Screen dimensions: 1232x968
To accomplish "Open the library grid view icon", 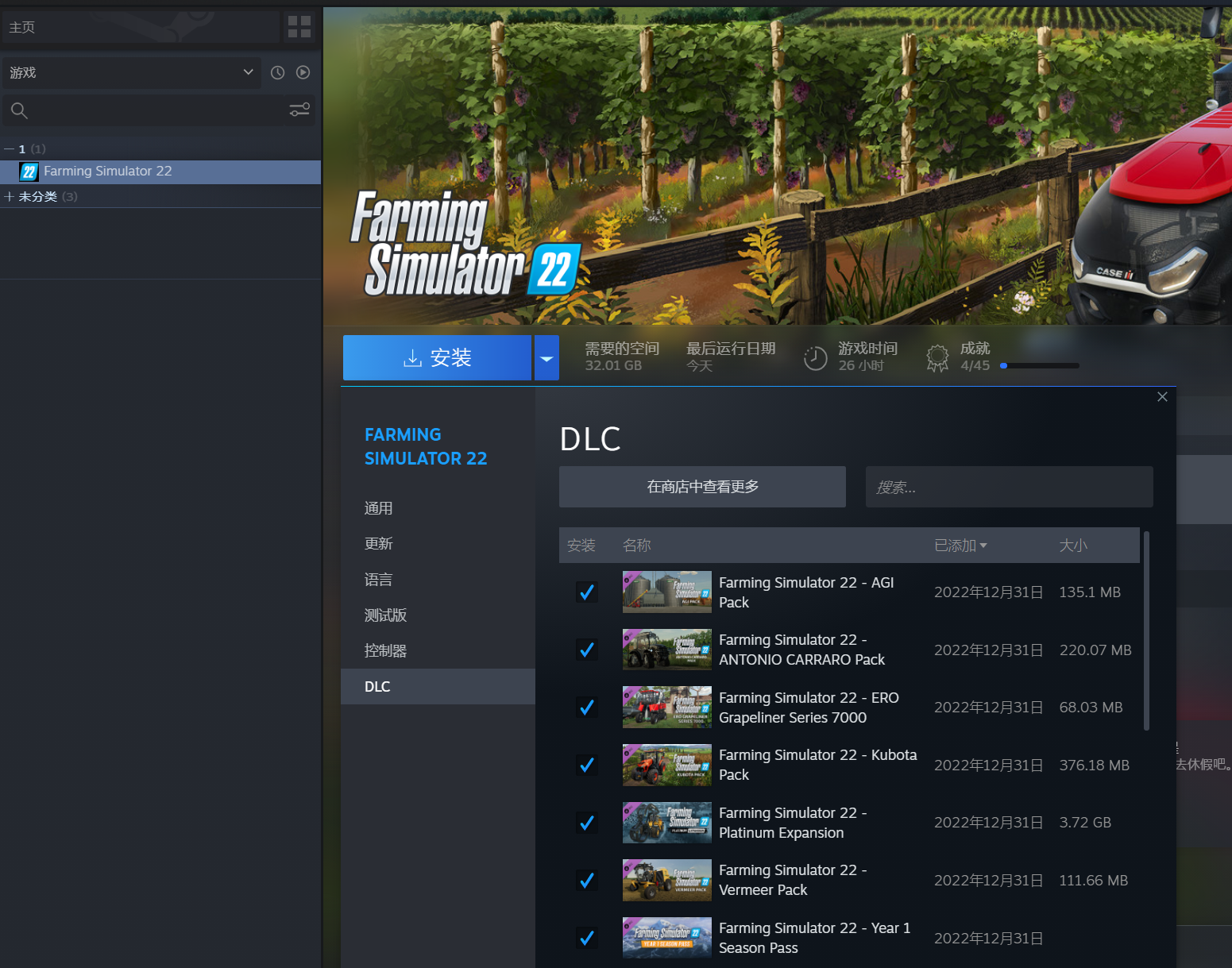I will point(299,27).
